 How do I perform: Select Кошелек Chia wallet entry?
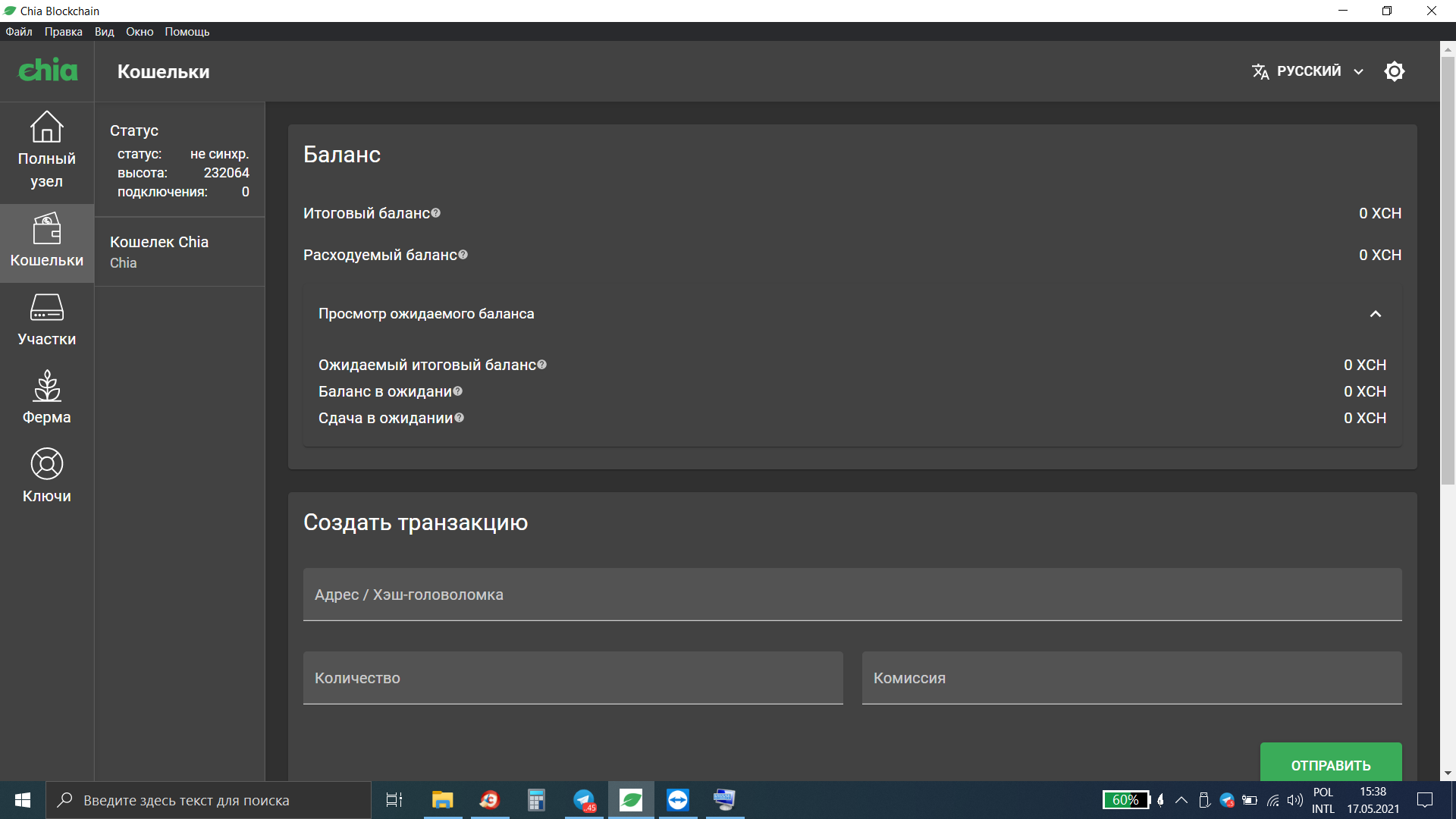180,252
